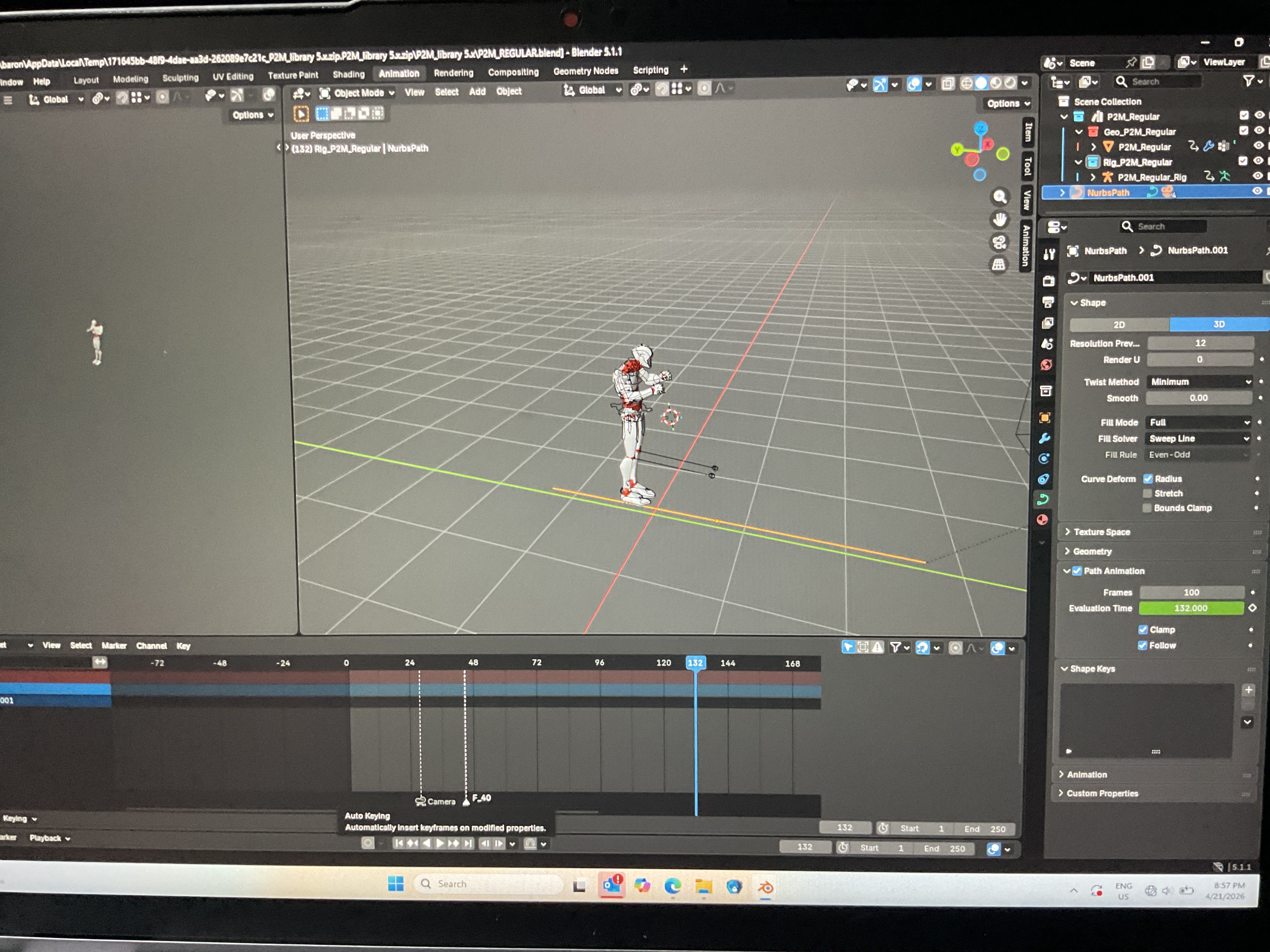
Task: Open the Output properties printer icon tab
Action: pos(1048,302)
